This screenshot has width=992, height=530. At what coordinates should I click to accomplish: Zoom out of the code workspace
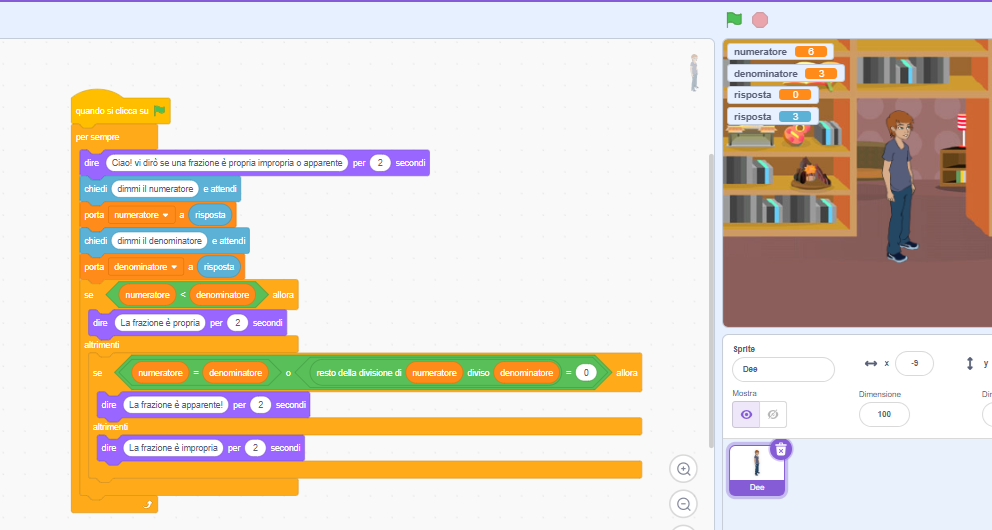684,504
